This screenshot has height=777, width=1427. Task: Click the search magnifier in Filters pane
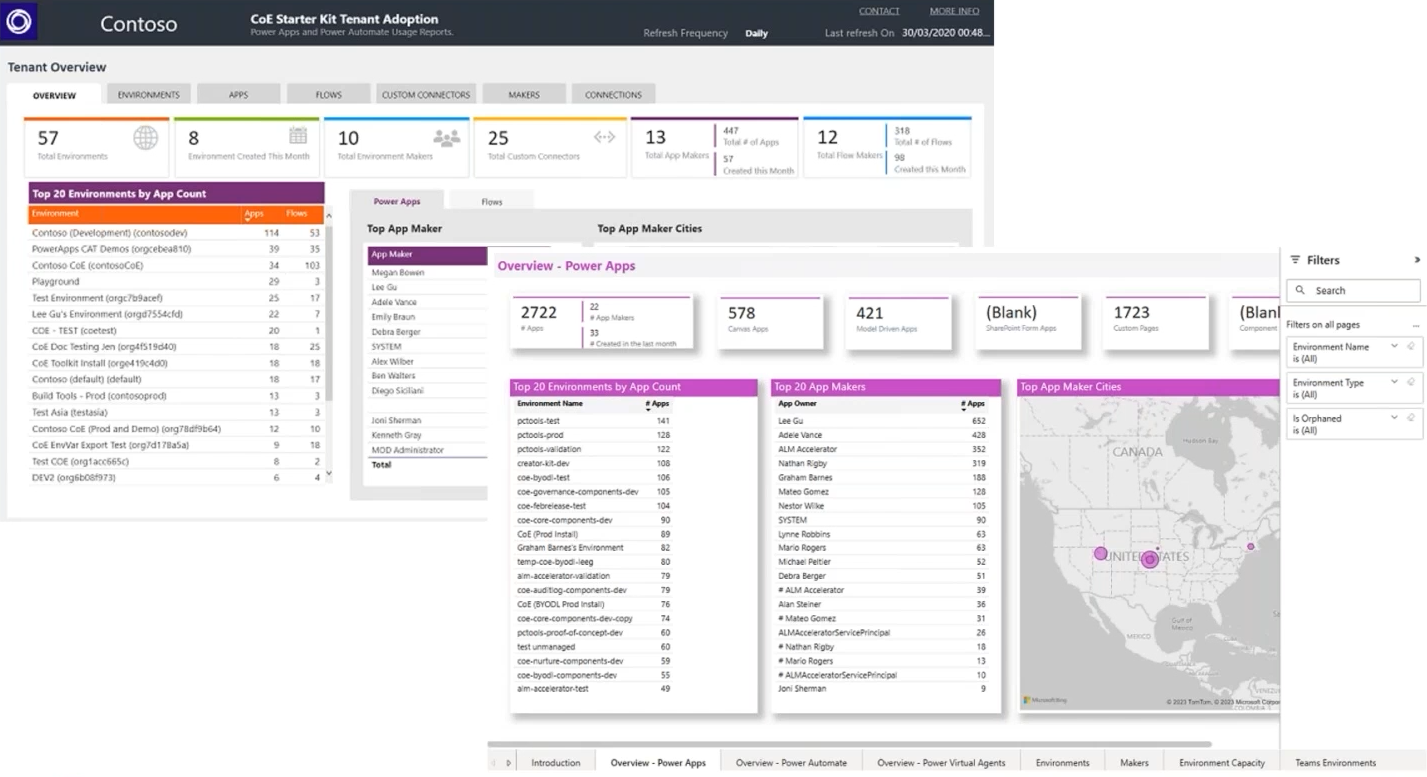click(1301, 291)
